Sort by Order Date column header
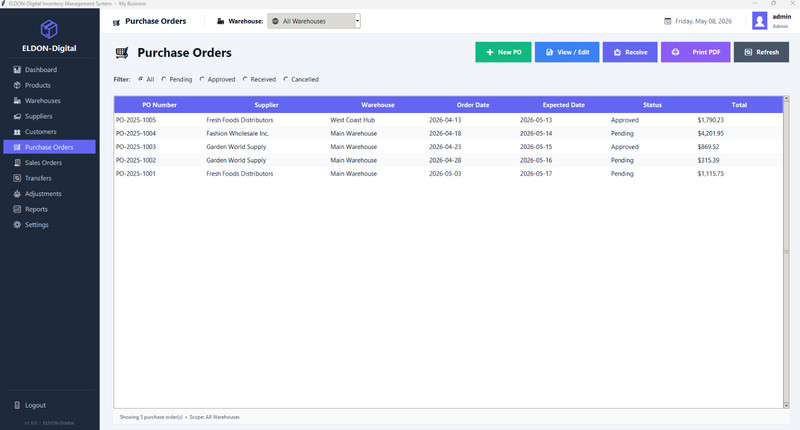This screenshot has height=430, width=800. [x=473, y=105]
